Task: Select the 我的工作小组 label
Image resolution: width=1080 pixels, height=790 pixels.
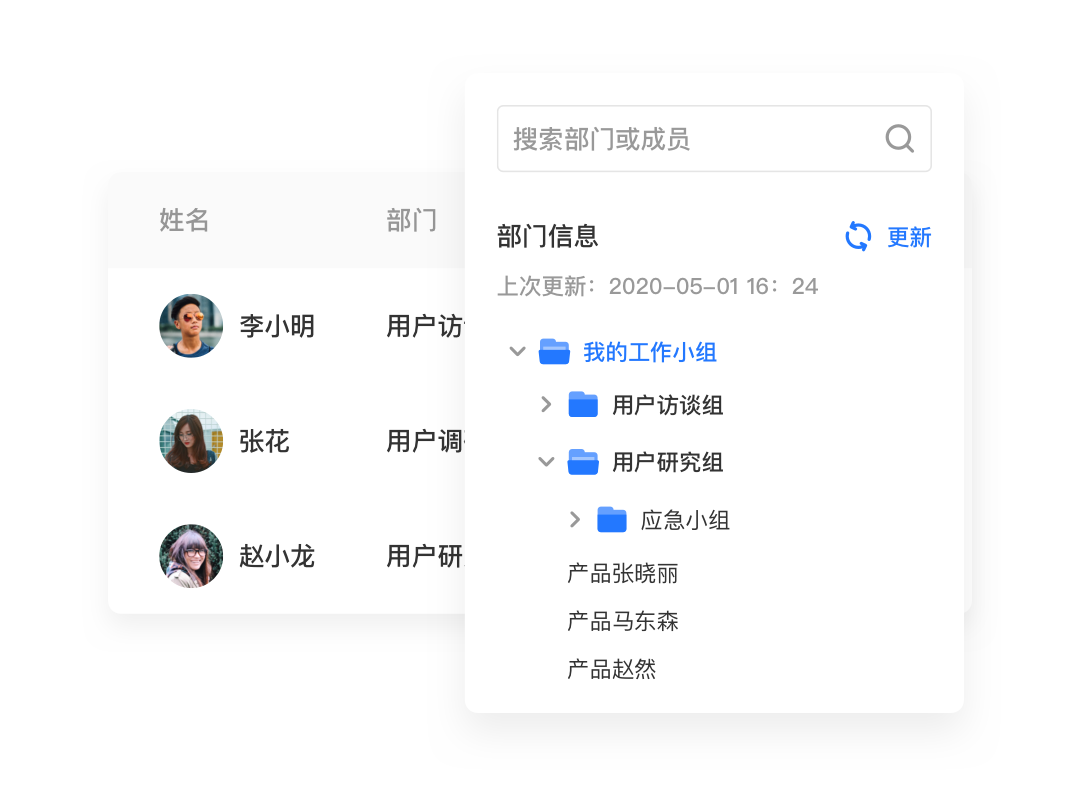Action: 650,351
